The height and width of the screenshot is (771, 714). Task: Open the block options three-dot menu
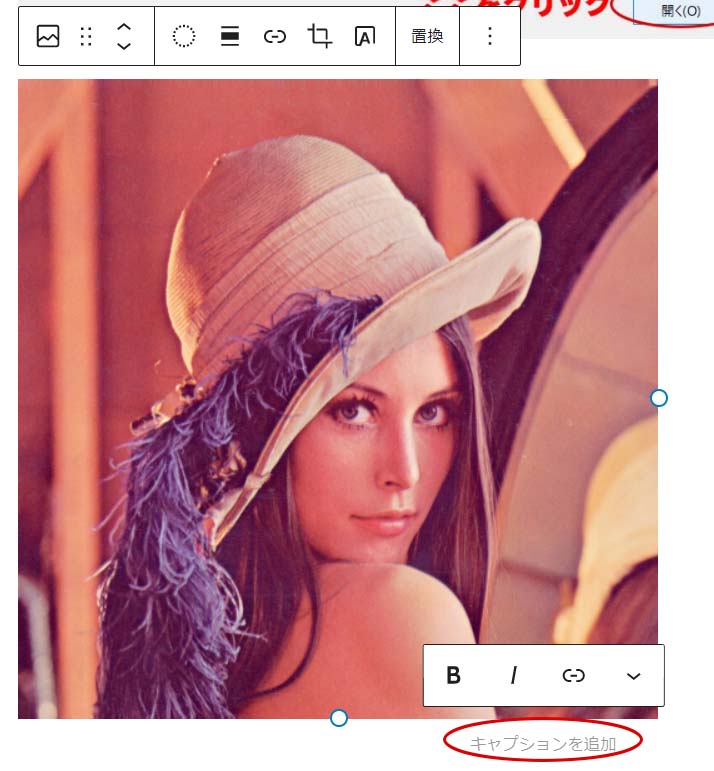click(x=490, y=37)
